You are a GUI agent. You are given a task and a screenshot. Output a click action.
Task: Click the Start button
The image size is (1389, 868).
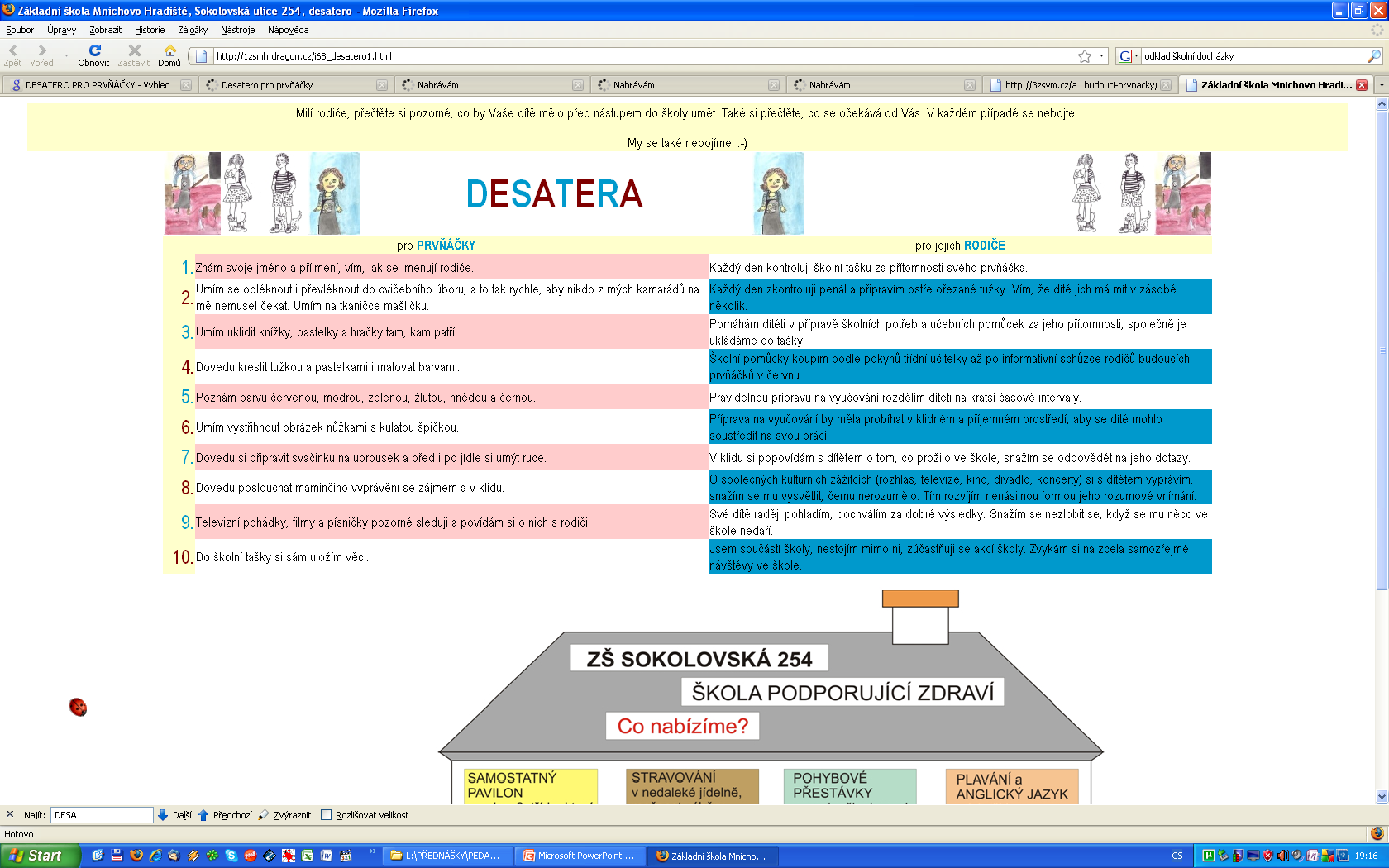point(41,856)
